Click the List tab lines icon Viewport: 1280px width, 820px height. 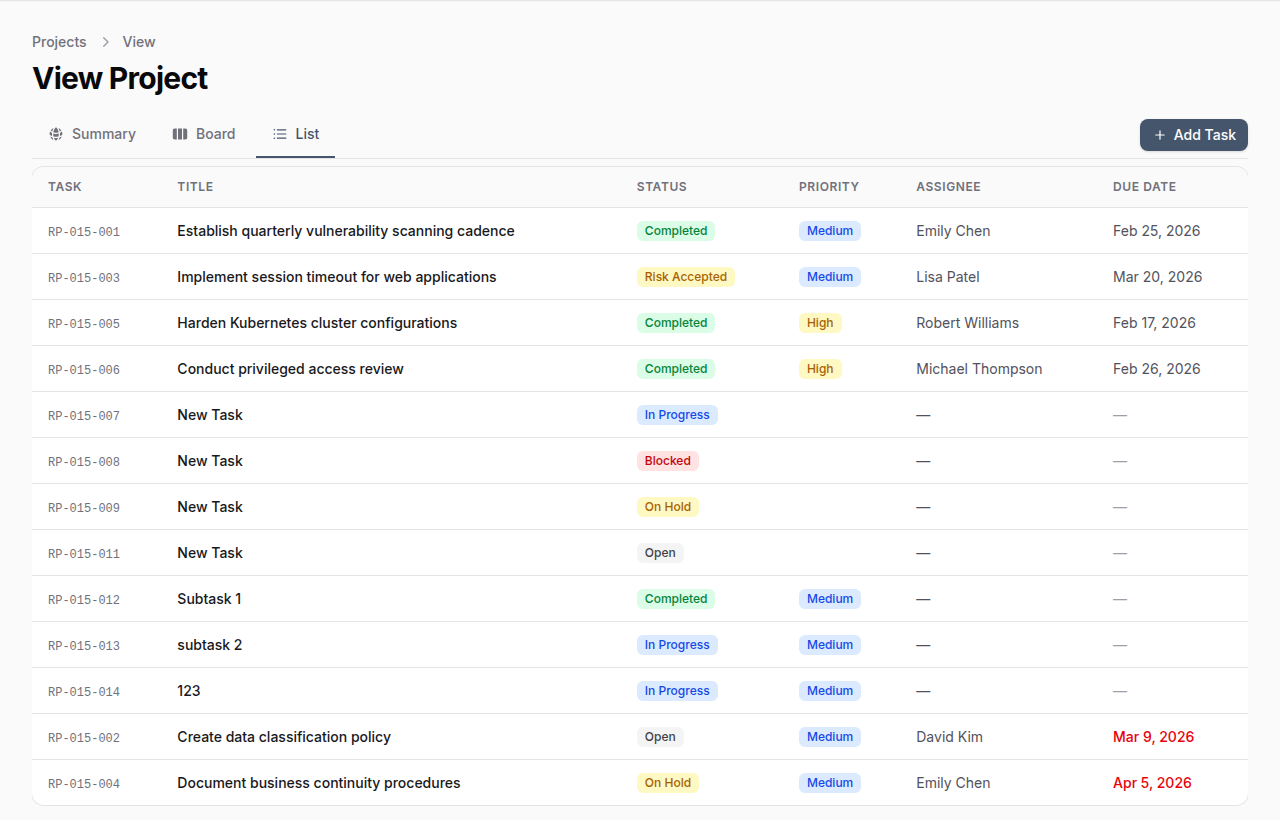click(x=280, y=134)
